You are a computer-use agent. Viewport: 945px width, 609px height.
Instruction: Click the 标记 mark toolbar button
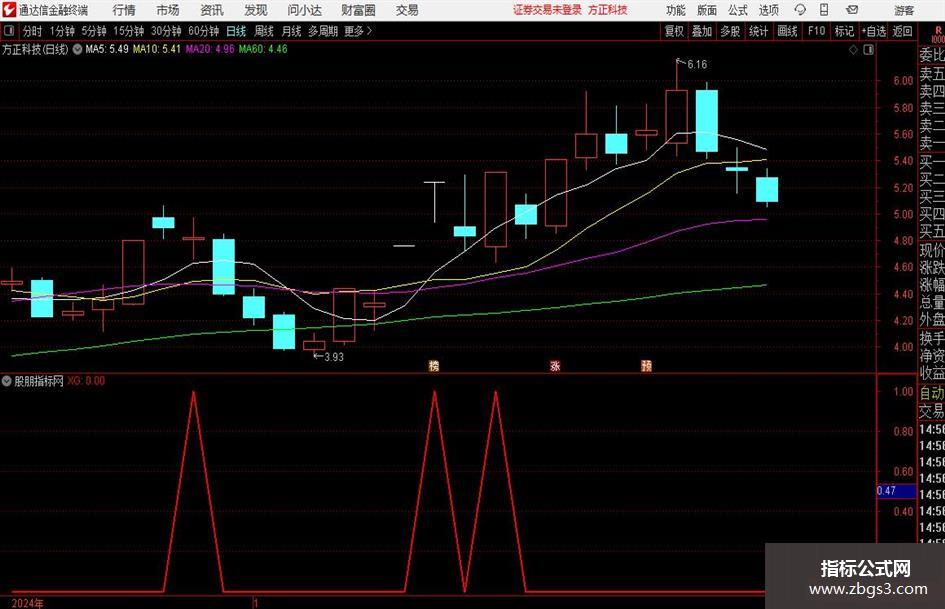(x=844, y=31)
